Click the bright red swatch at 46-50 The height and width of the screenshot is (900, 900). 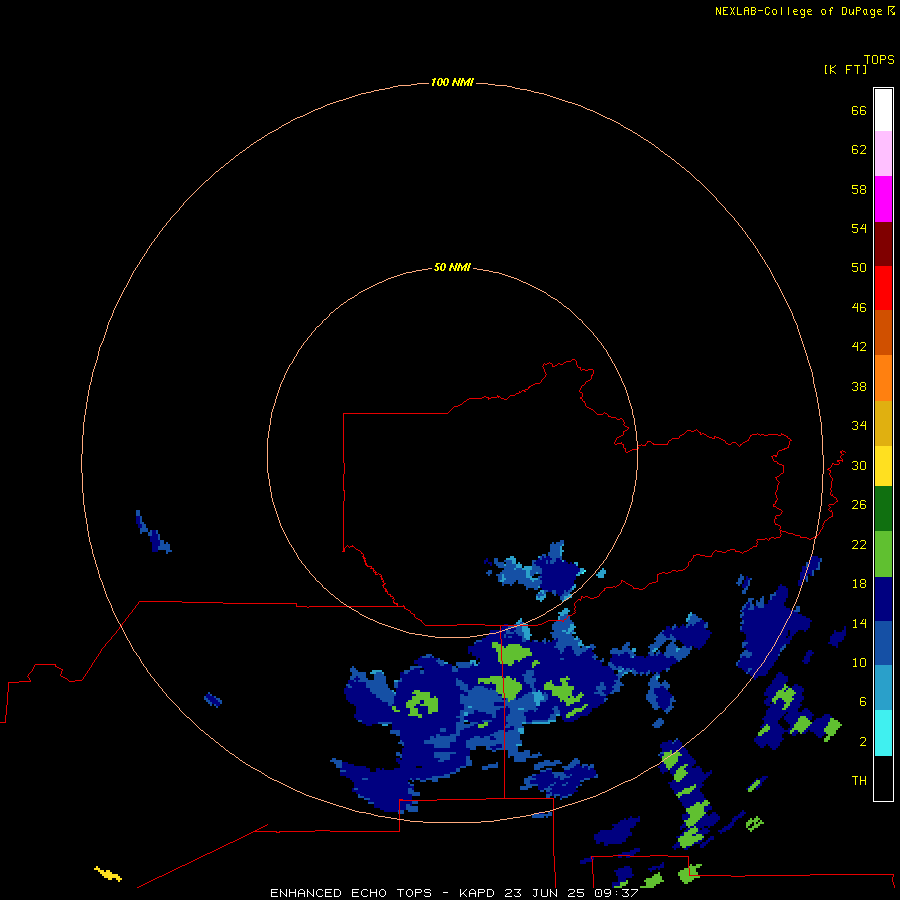pyautogui.click(x=883, y=288)
